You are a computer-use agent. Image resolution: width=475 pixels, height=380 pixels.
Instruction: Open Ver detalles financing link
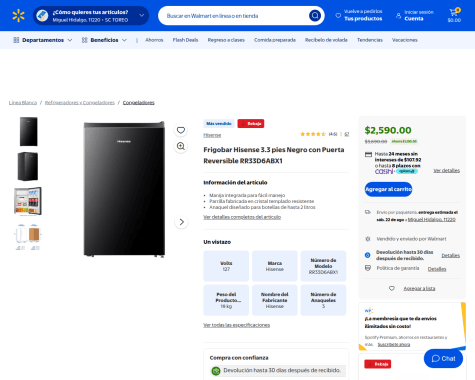[x=446, y=170]
